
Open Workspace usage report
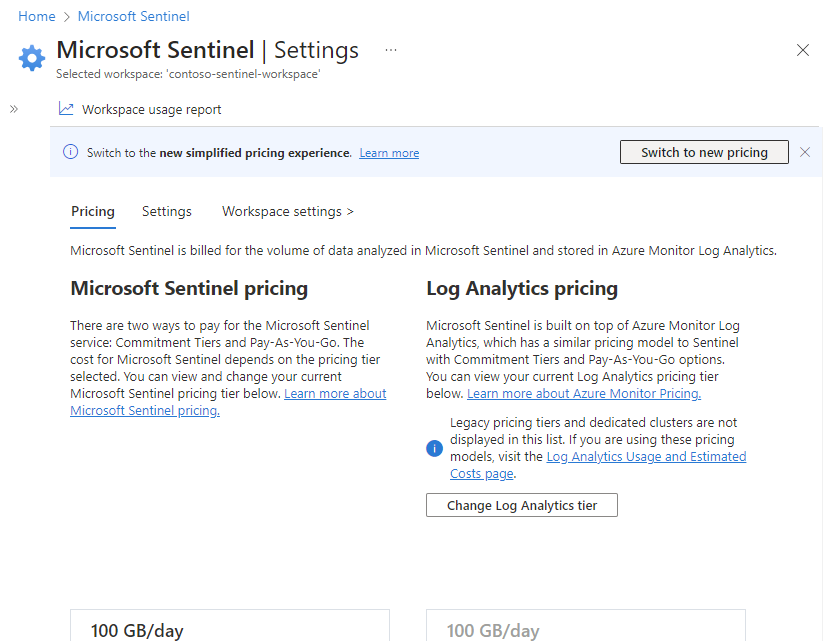(x=151, y=110)
